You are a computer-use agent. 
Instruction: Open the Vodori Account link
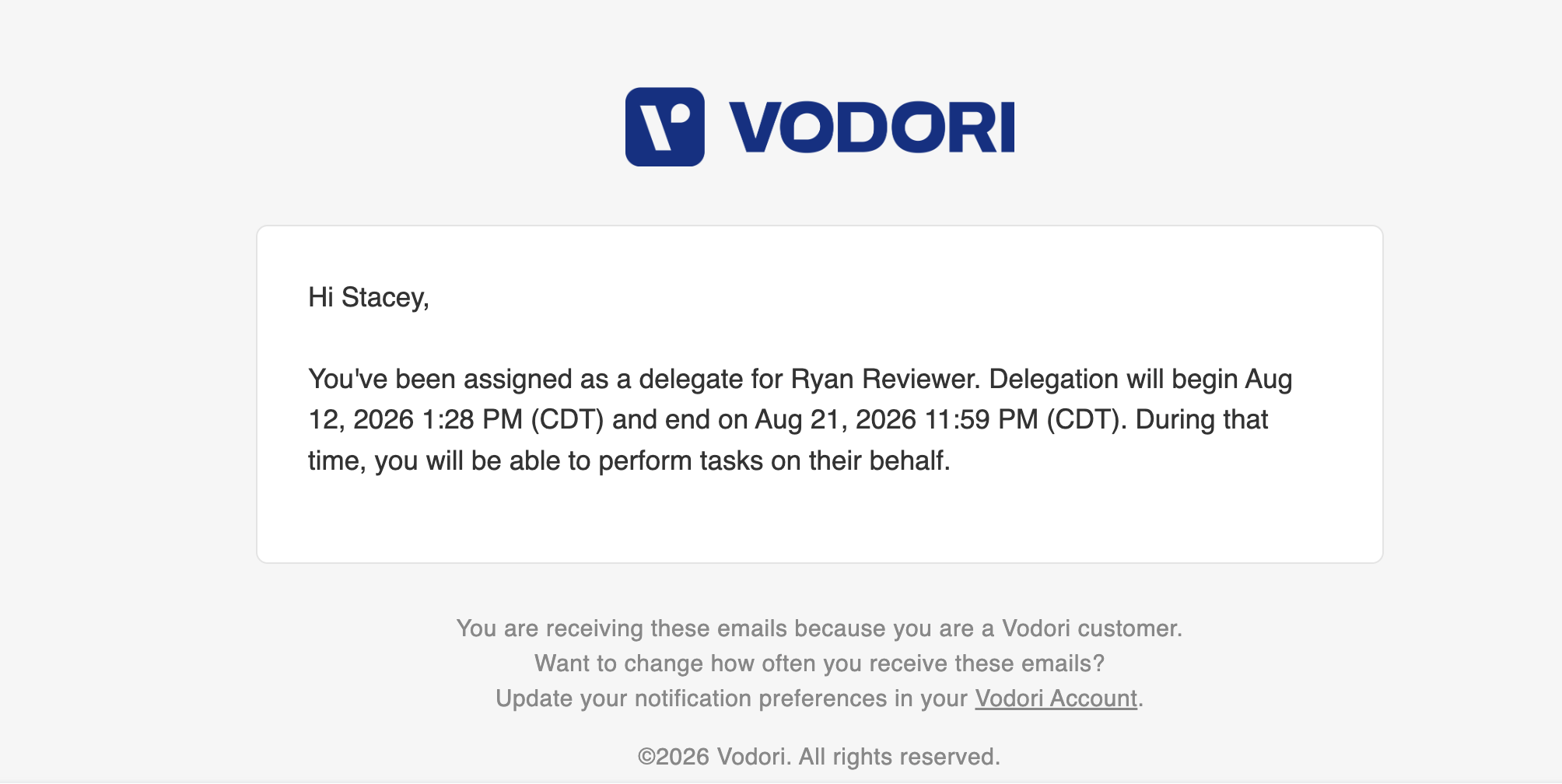[1056, 698]
